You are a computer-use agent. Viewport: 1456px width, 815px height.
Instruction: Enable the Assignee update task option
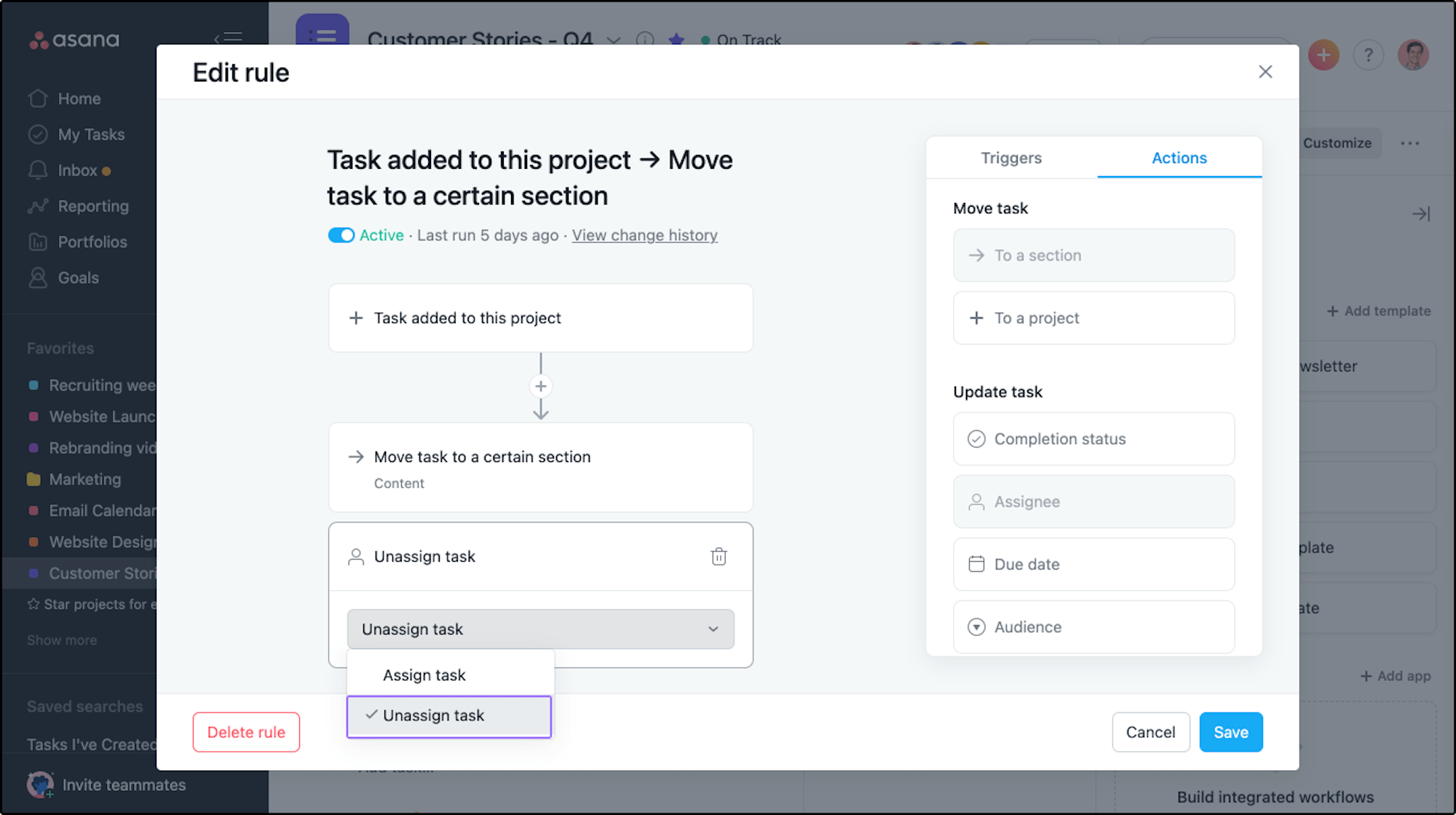point(1094,501)
